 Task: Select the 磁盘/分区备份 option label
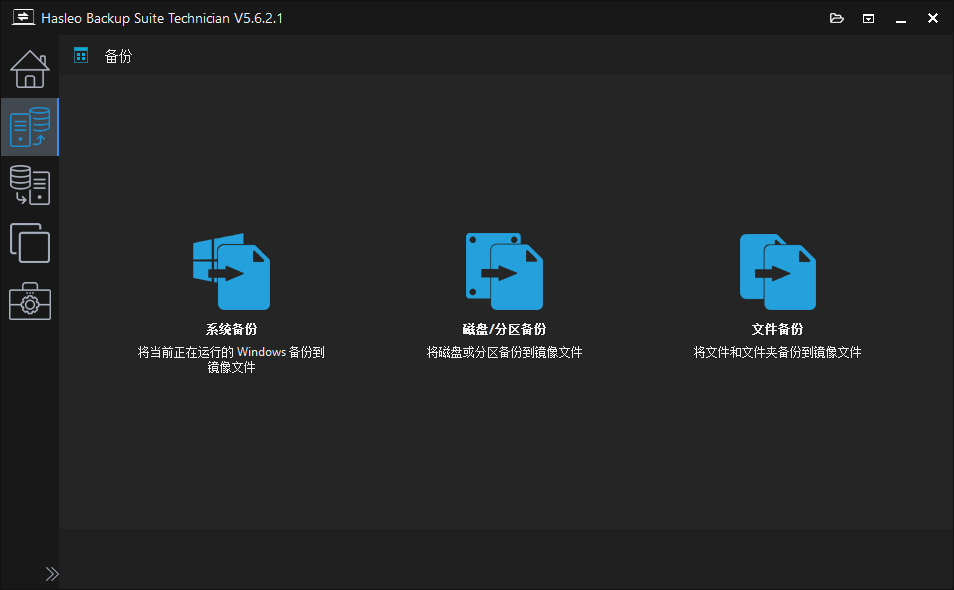pyautogui.click(x=504, y=328)
